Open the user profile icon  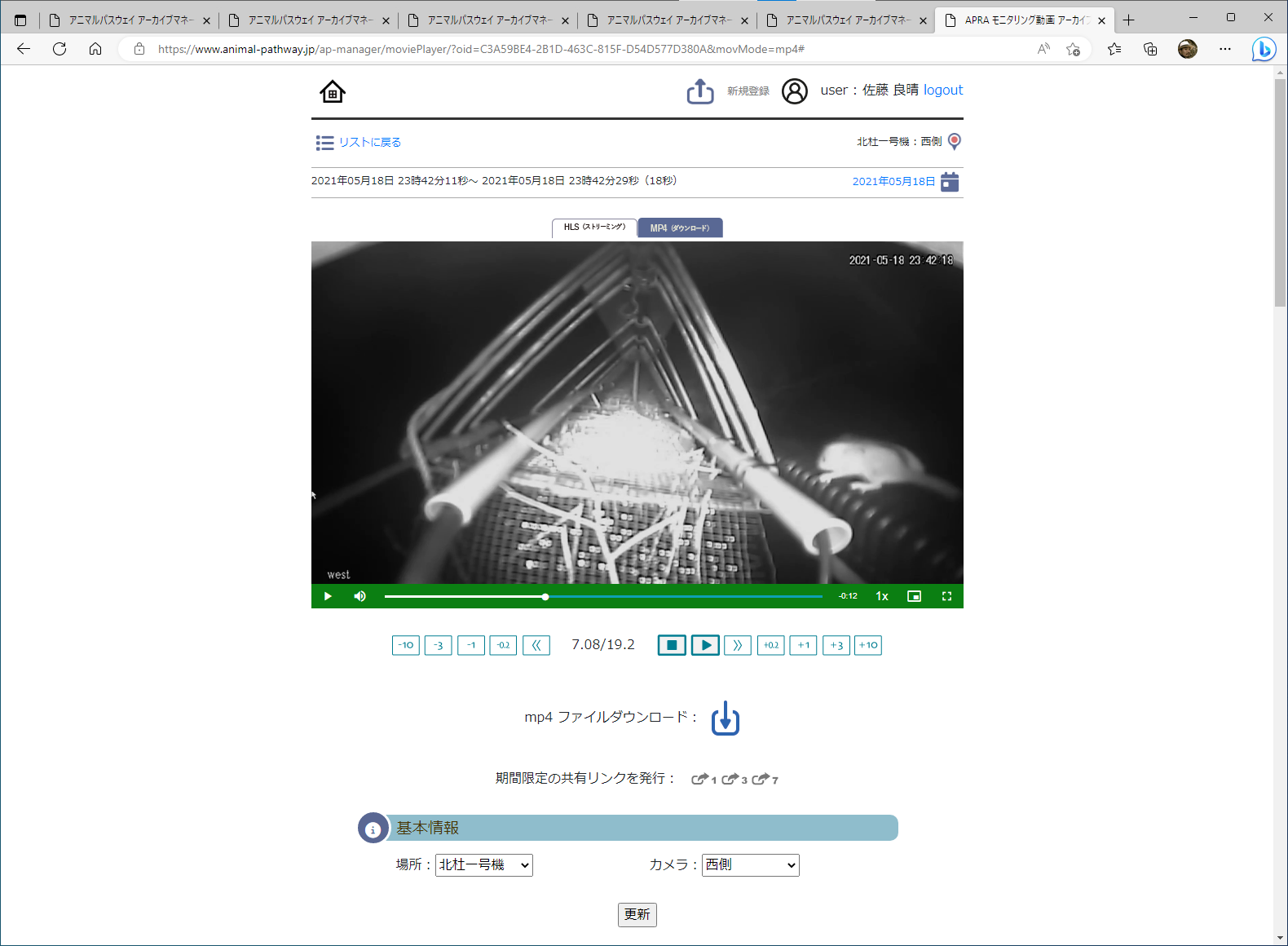(x=795, y=91)
